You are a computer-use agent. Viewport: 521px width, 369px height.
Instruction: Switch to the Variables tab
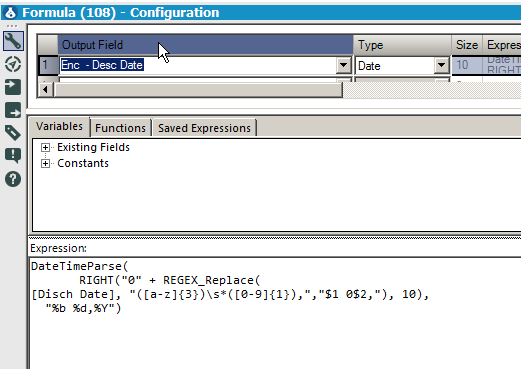coord(59,126)
